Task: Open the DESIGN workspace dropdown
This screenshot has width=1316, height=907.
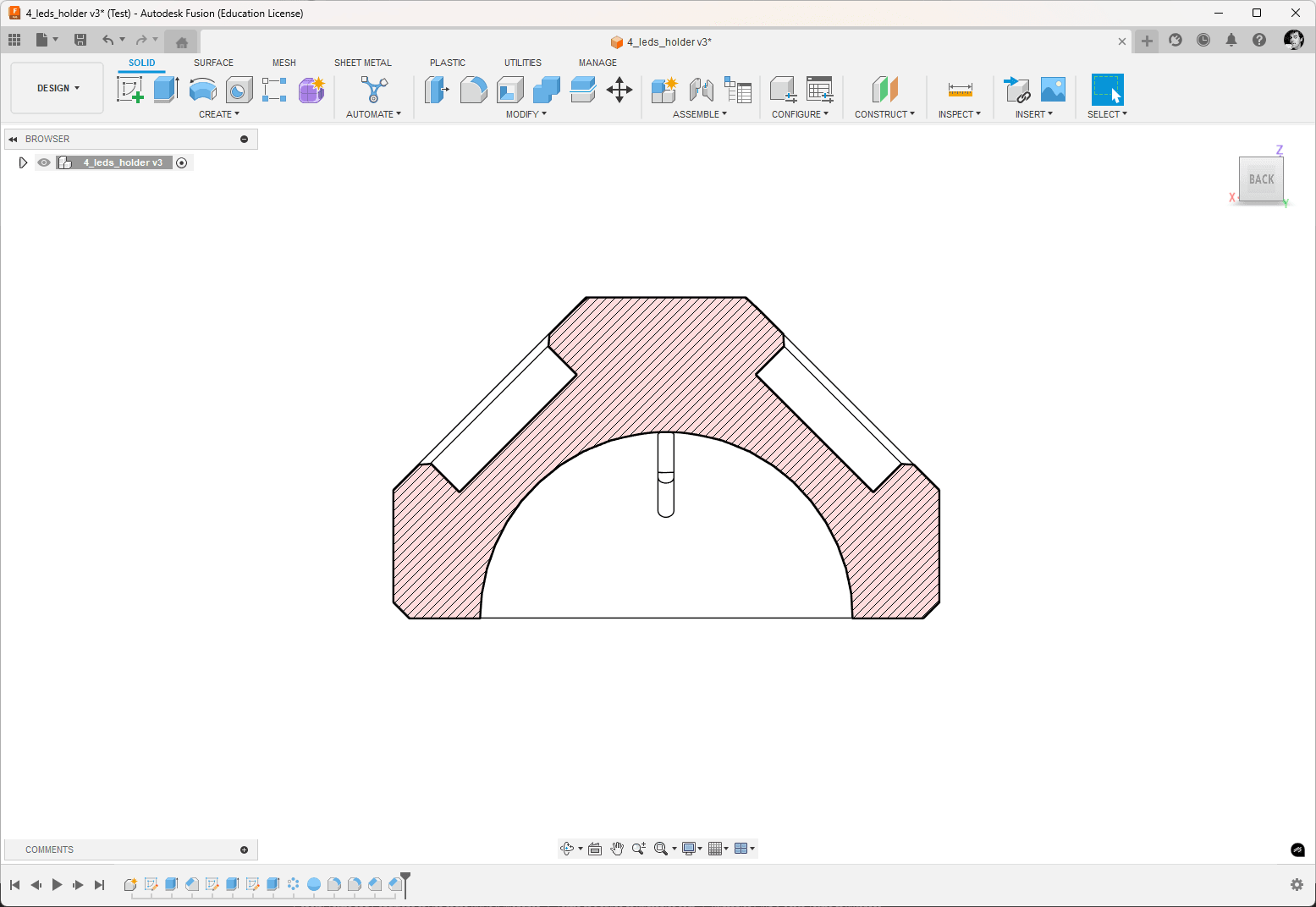Action: (x=58, y=88)
